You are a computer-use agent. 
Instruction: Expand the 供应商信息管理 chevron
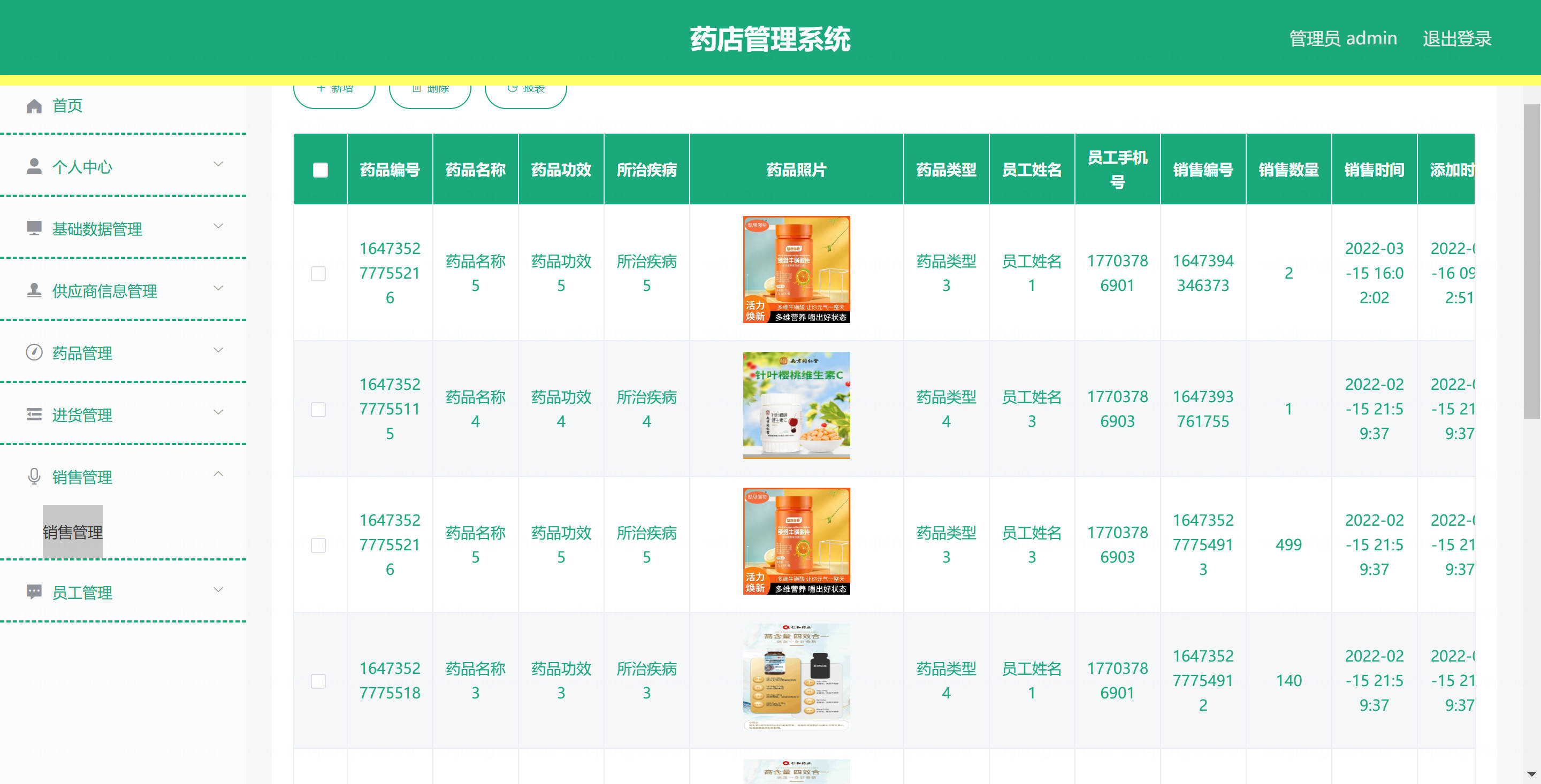pos(218,288)
